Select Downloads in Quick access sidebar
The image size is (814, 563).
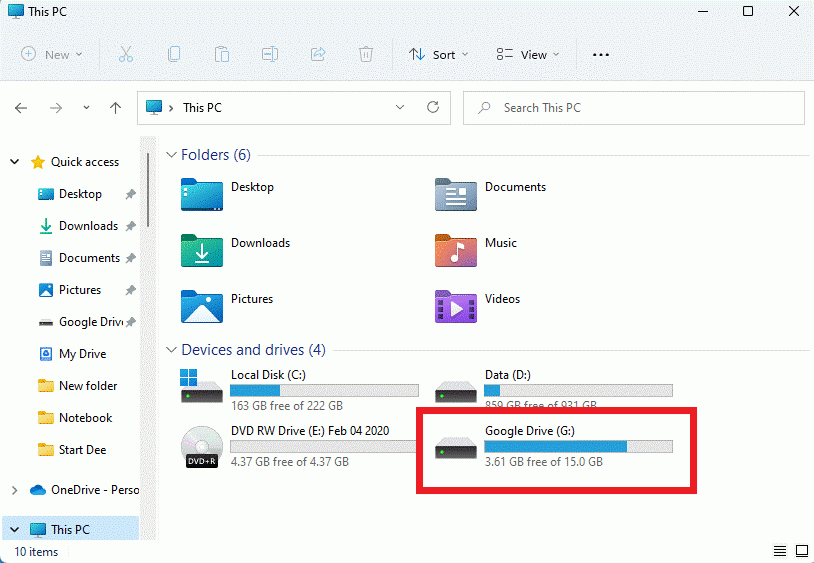pos(88,226)
